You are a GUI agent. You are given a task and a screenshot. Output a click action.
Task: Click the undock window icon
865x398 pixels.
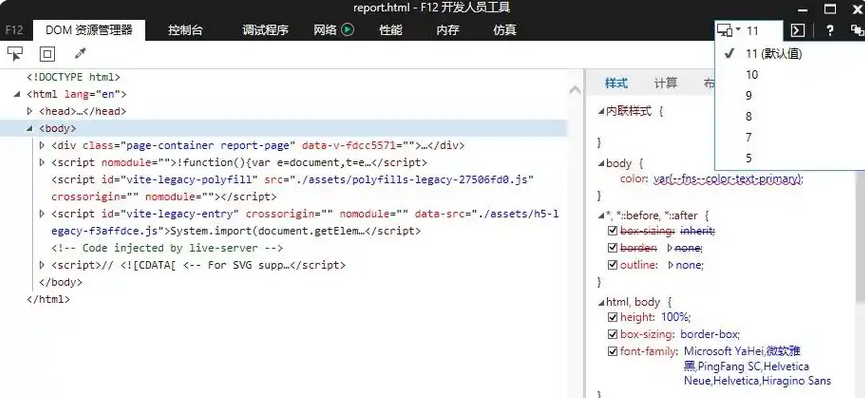[x=856, y=30]
